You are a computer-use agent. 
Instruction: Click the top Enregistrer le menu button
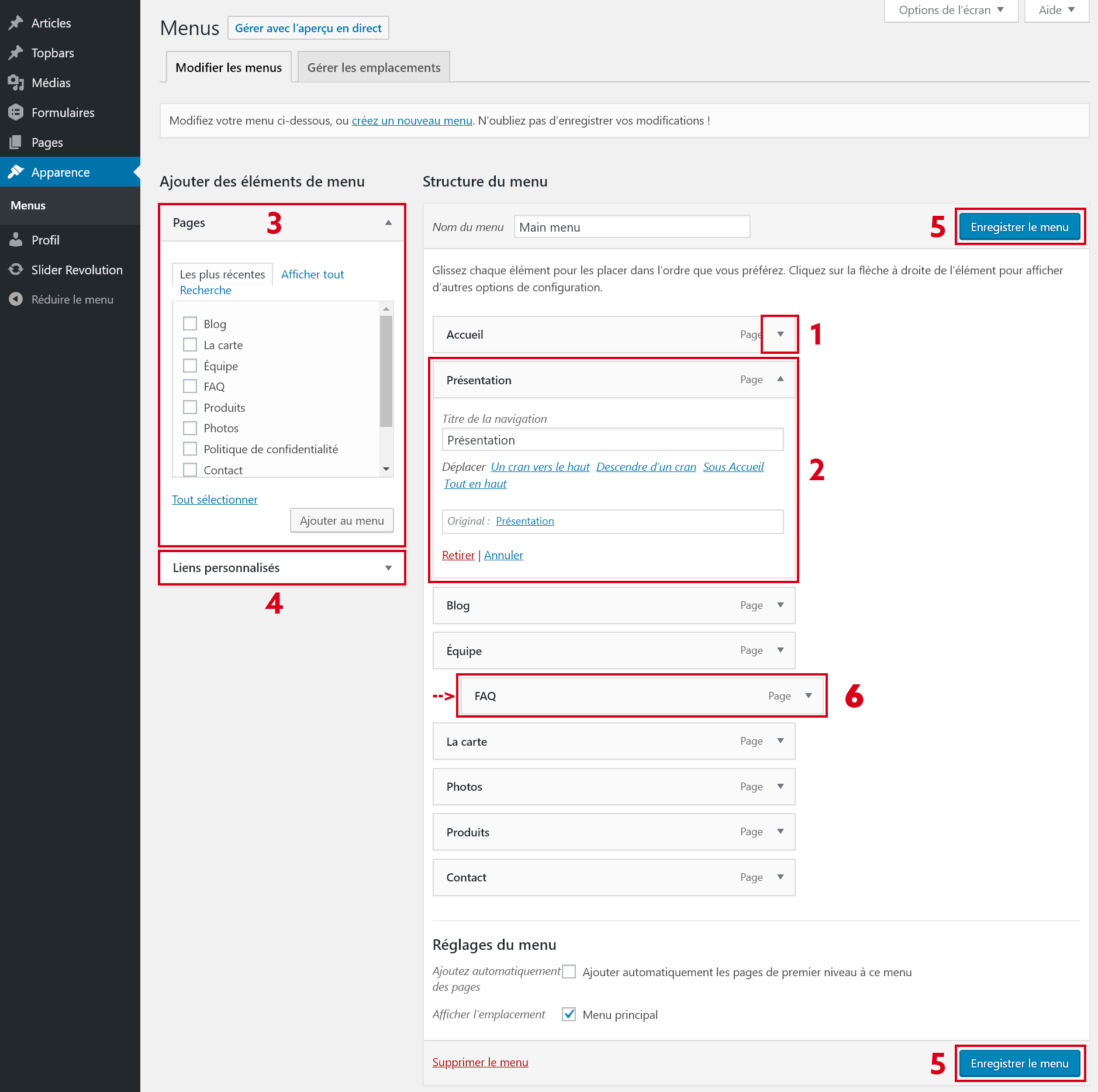point(1019,227)
